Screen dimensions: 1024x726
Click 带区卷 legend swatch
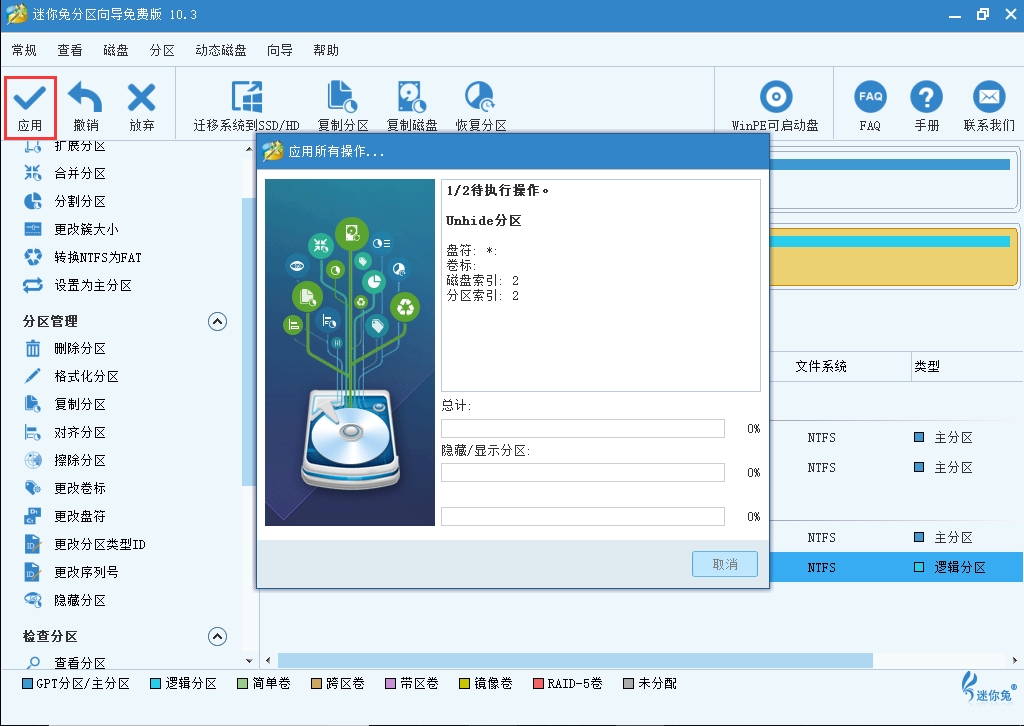pyautogui.click(x=391, y=684)
